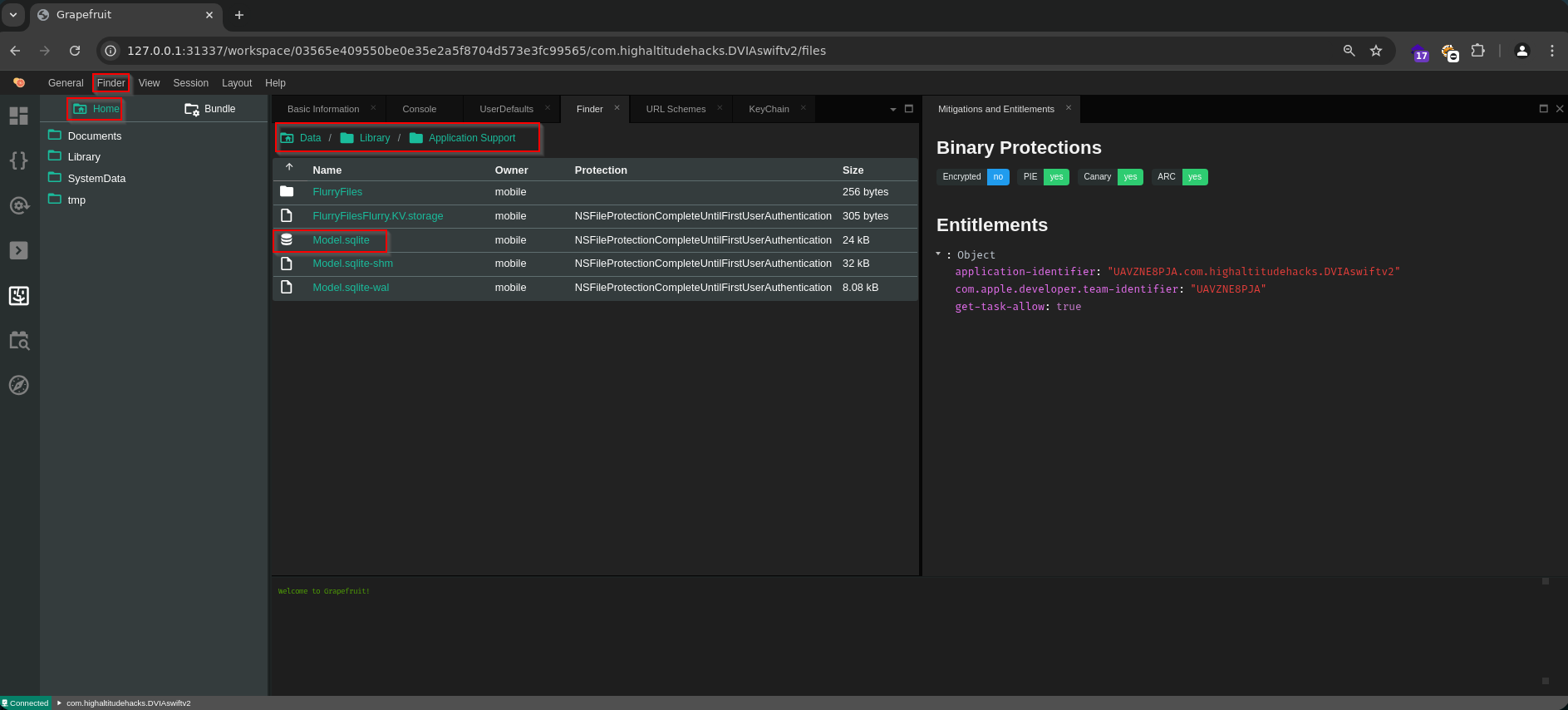Click the site information icon in address bar
The image size is (1568, 710).
[x=111, y=51]
